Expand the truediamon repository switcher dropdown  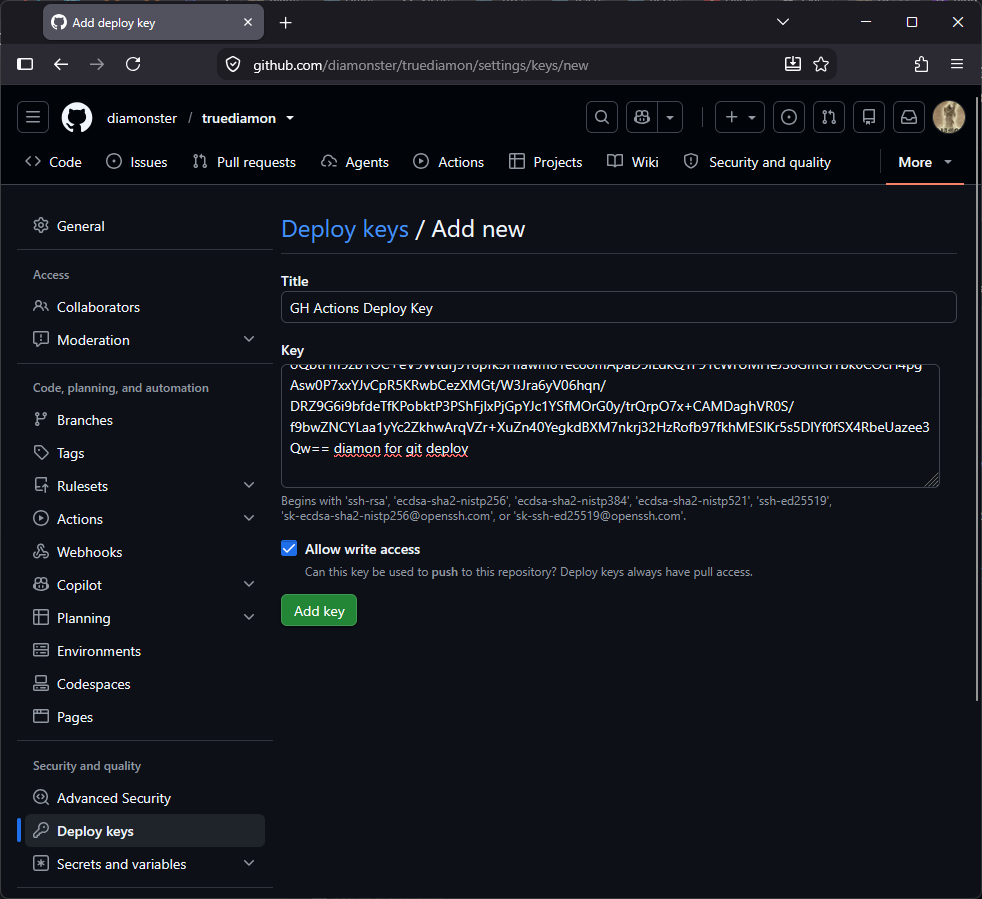pyautogui.click(x=290, y=118)
